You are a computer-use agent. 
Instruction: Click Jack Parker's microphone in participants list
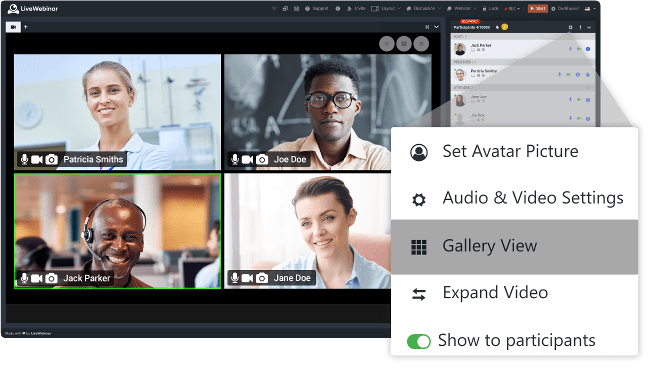[570, 49]
